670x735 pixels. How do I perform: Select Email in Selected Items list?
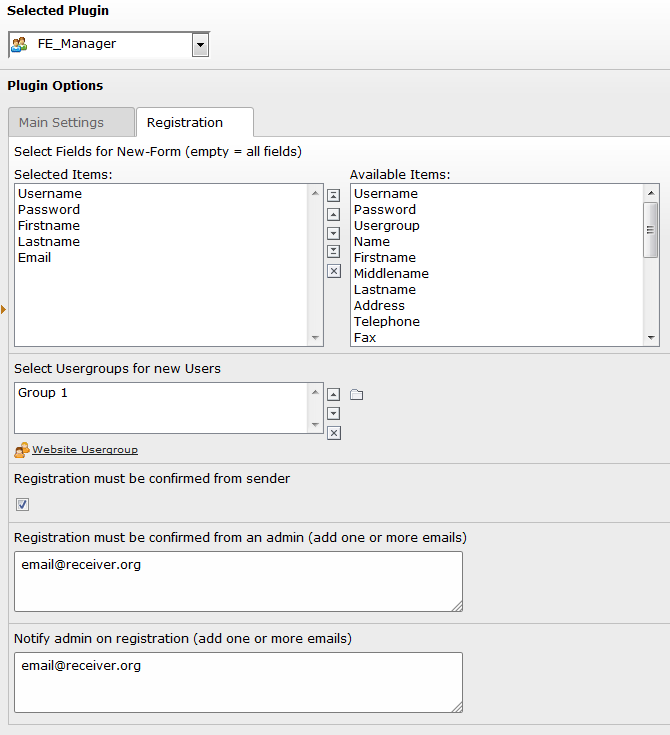click(x=34, y=258)
